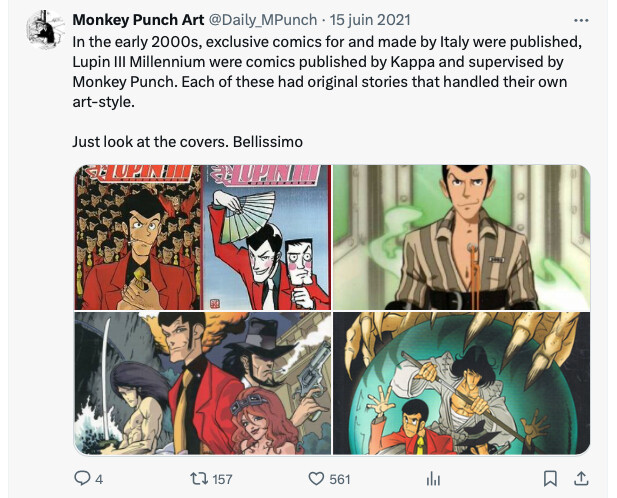The width and height of the screenshot is (617, 498).
Task: Open the green globe and claws image
Action: coord(461,383)
